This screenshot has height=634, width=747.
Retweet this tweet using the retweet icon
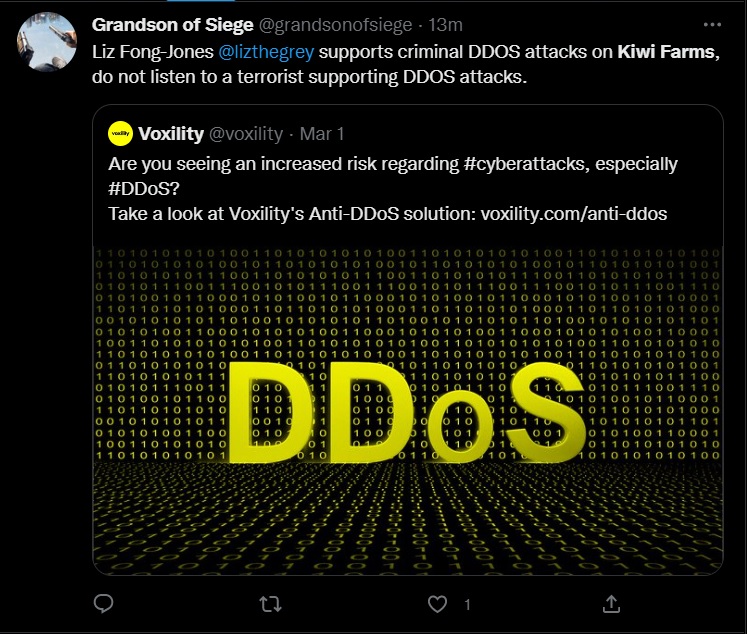(270, 603)
